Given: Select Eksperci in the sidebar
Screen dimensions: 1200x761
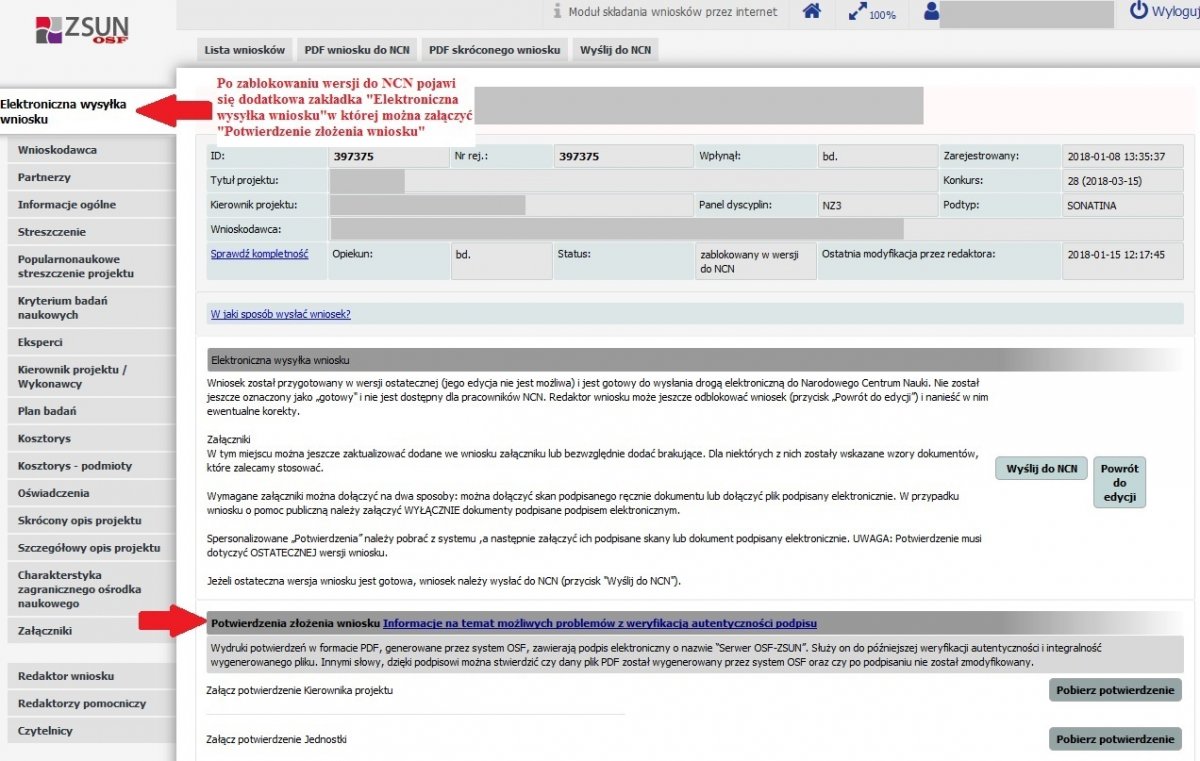Looking at the screenshot, I should tap(91, 342).
